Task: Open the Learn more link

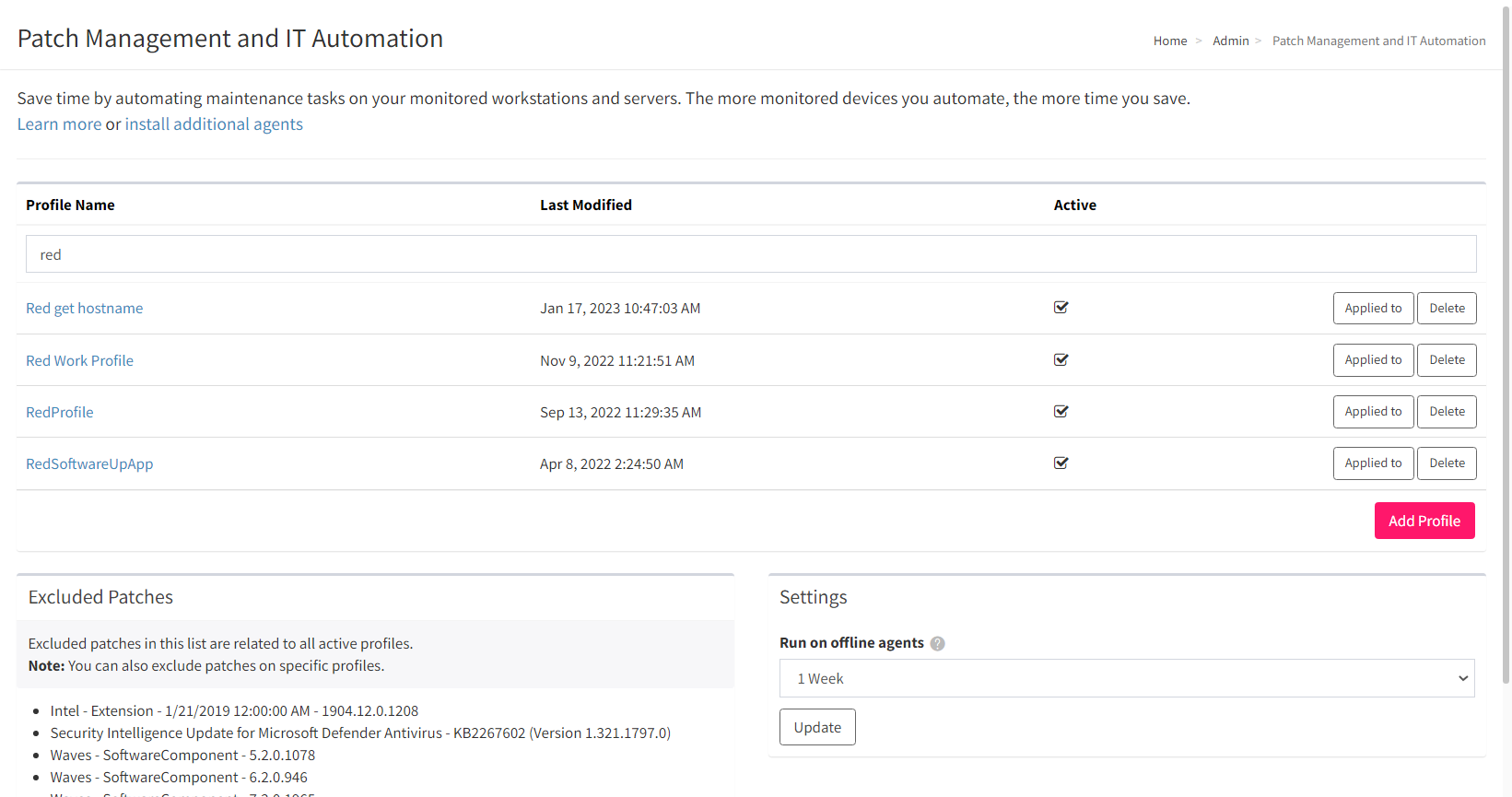Action: [59, 123]
